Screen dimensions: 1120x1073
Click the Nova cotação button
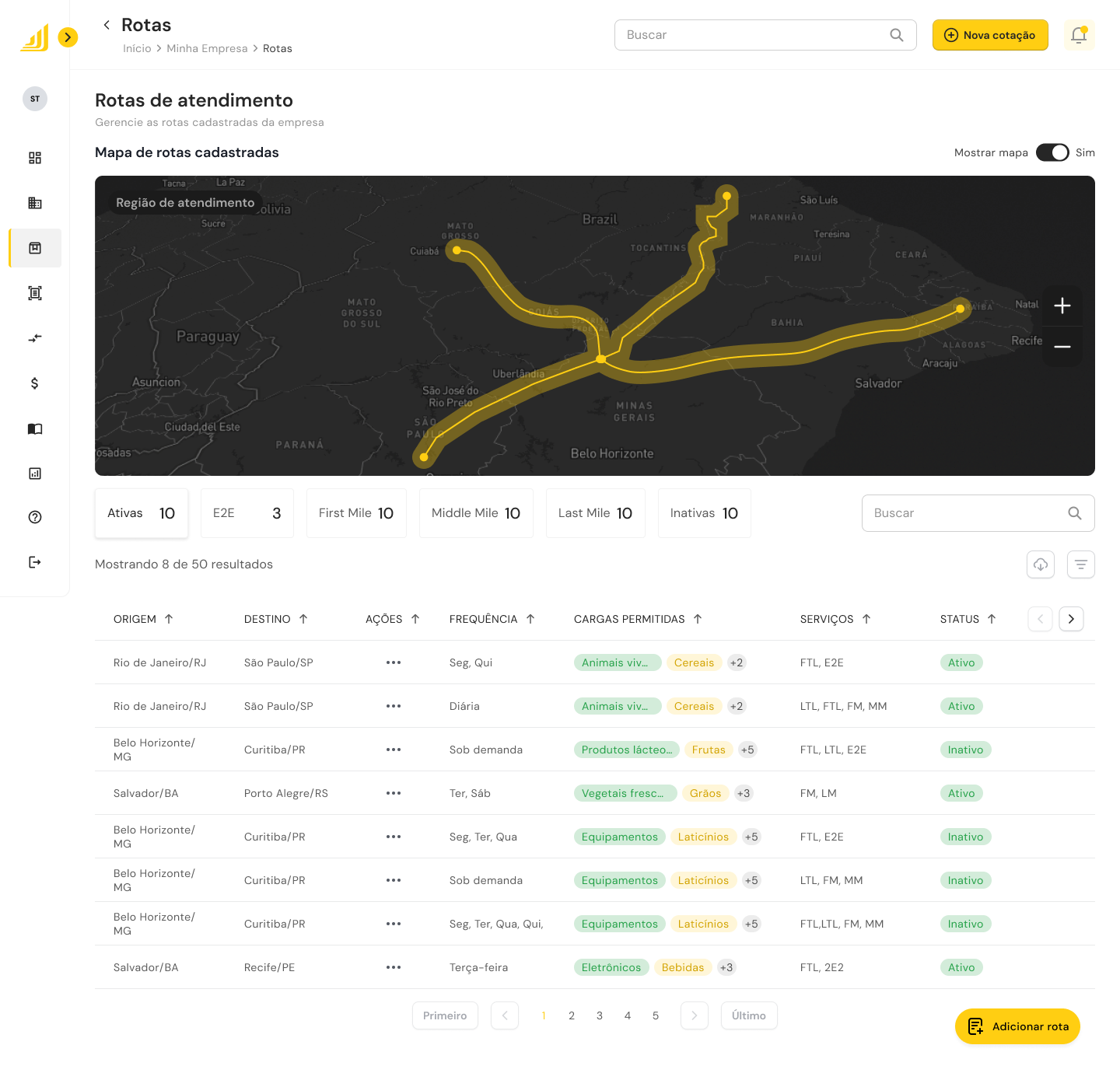click(989, 35)
